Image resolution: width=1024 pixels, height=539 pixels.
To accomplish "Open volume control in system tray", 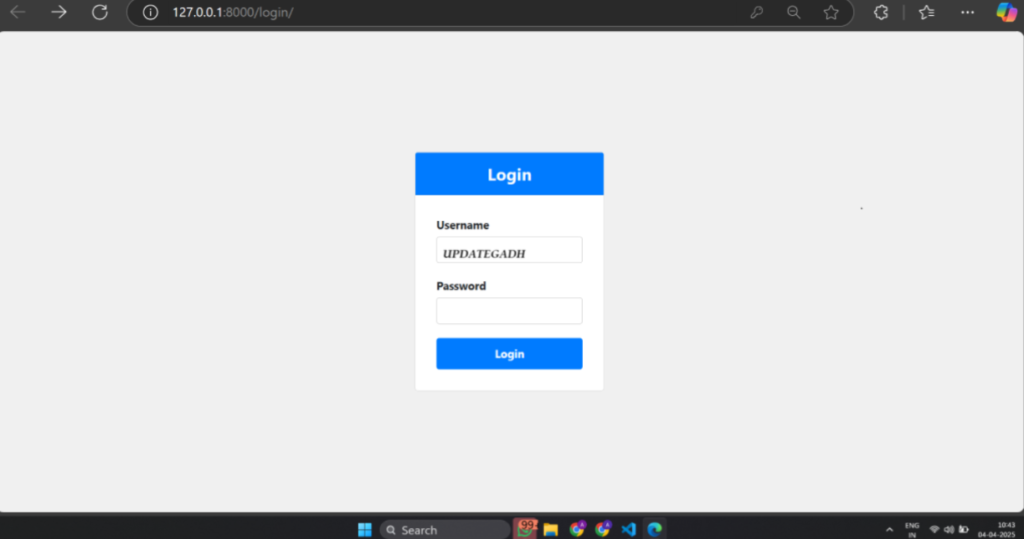I will pos(949,530).
